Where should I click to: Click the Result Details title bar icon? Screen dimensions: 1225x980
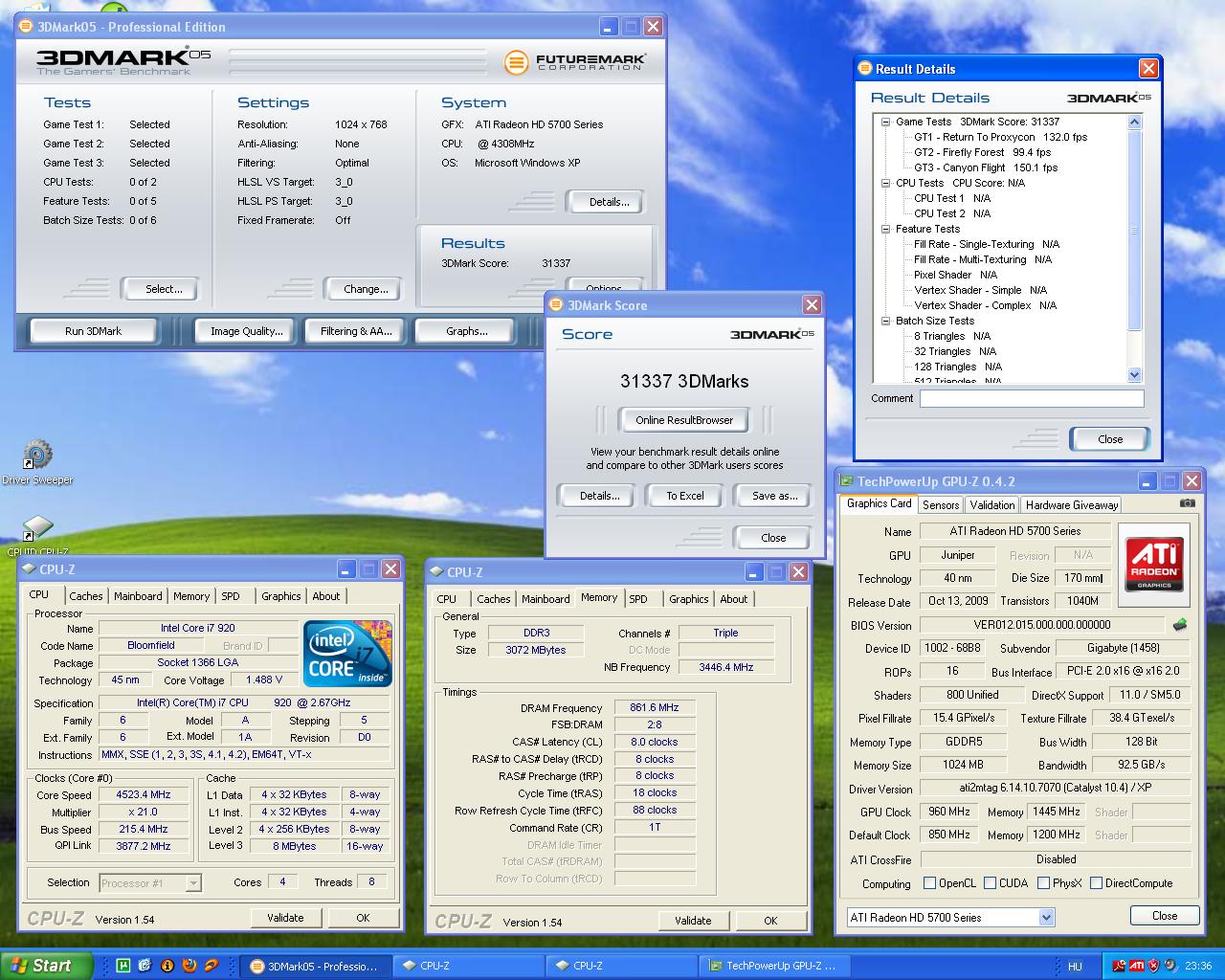865,68
